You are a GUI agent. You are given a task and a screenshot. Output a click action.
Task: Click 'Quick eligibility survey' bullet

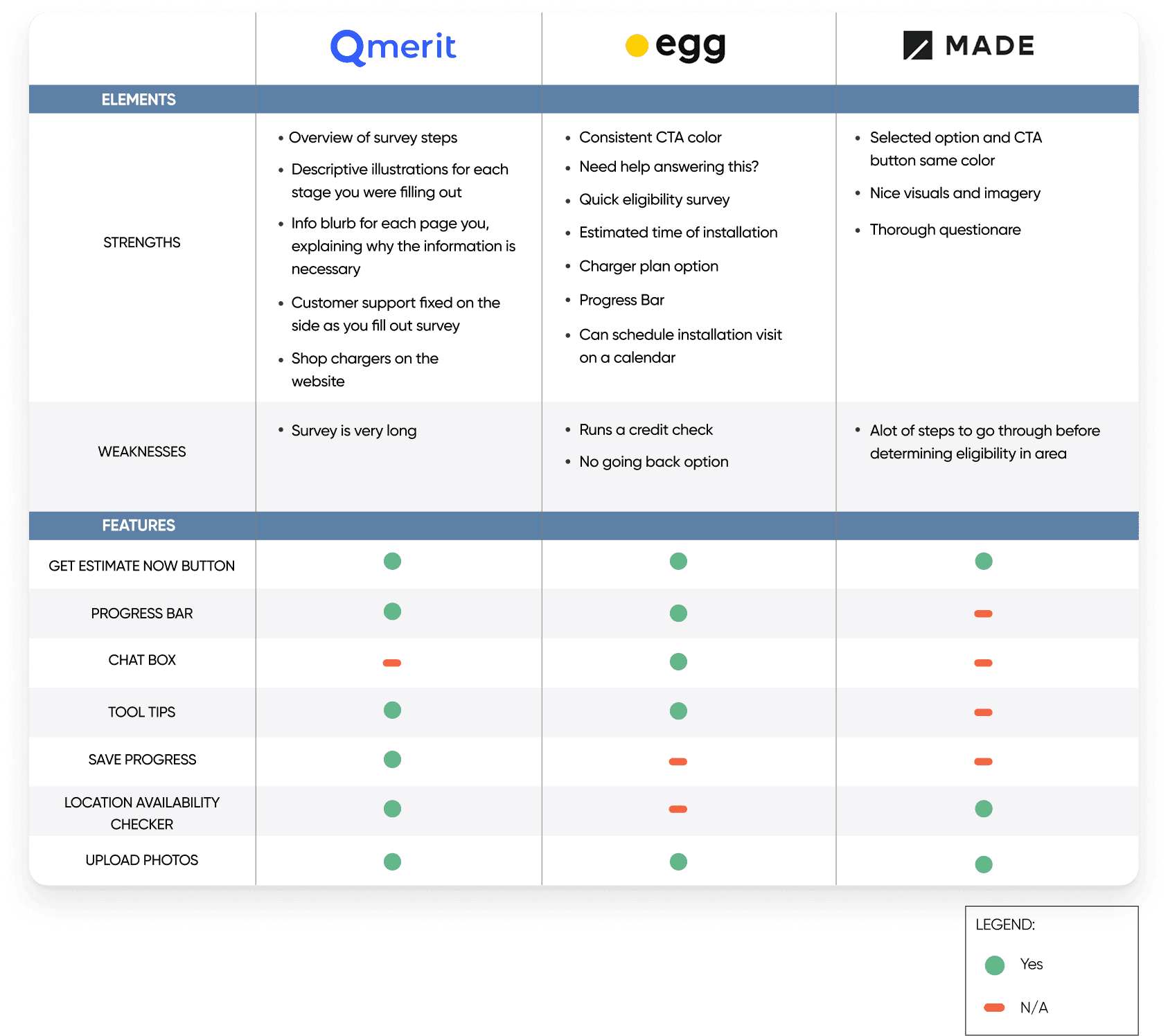(x=655, y=199)
